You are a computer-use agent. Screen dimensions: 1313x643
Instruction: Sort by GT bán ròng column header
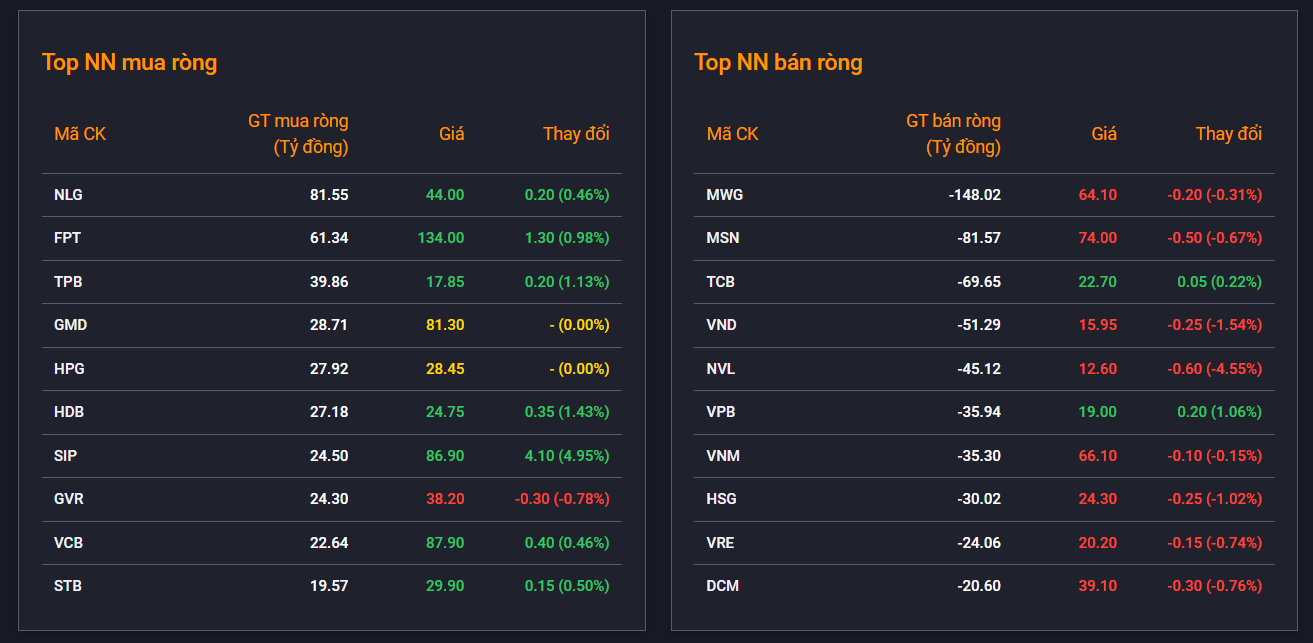click(953, 134)
